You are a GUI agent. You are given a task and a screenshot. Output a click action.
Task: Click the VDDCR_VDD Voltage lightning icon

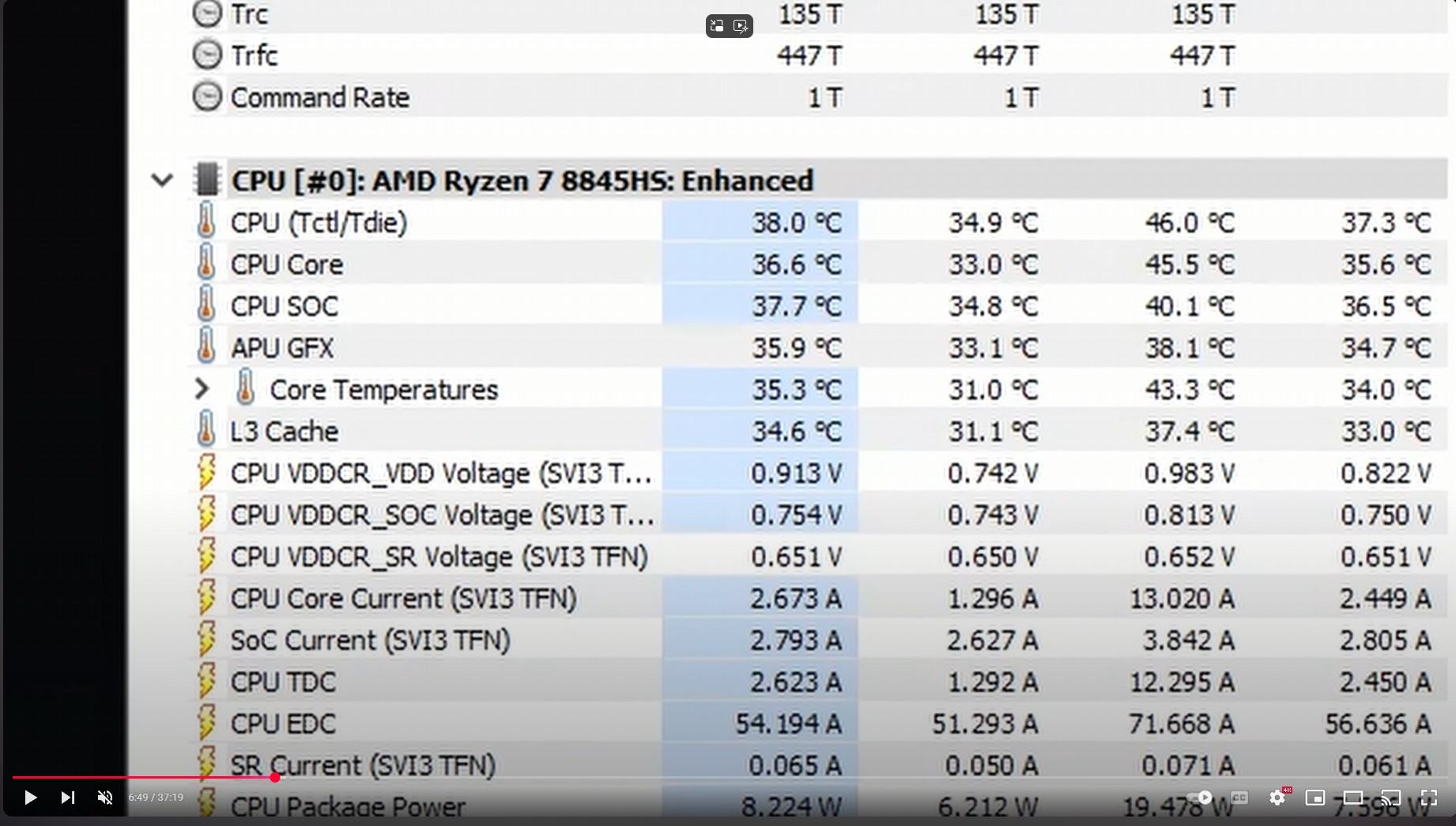[206, 473]
